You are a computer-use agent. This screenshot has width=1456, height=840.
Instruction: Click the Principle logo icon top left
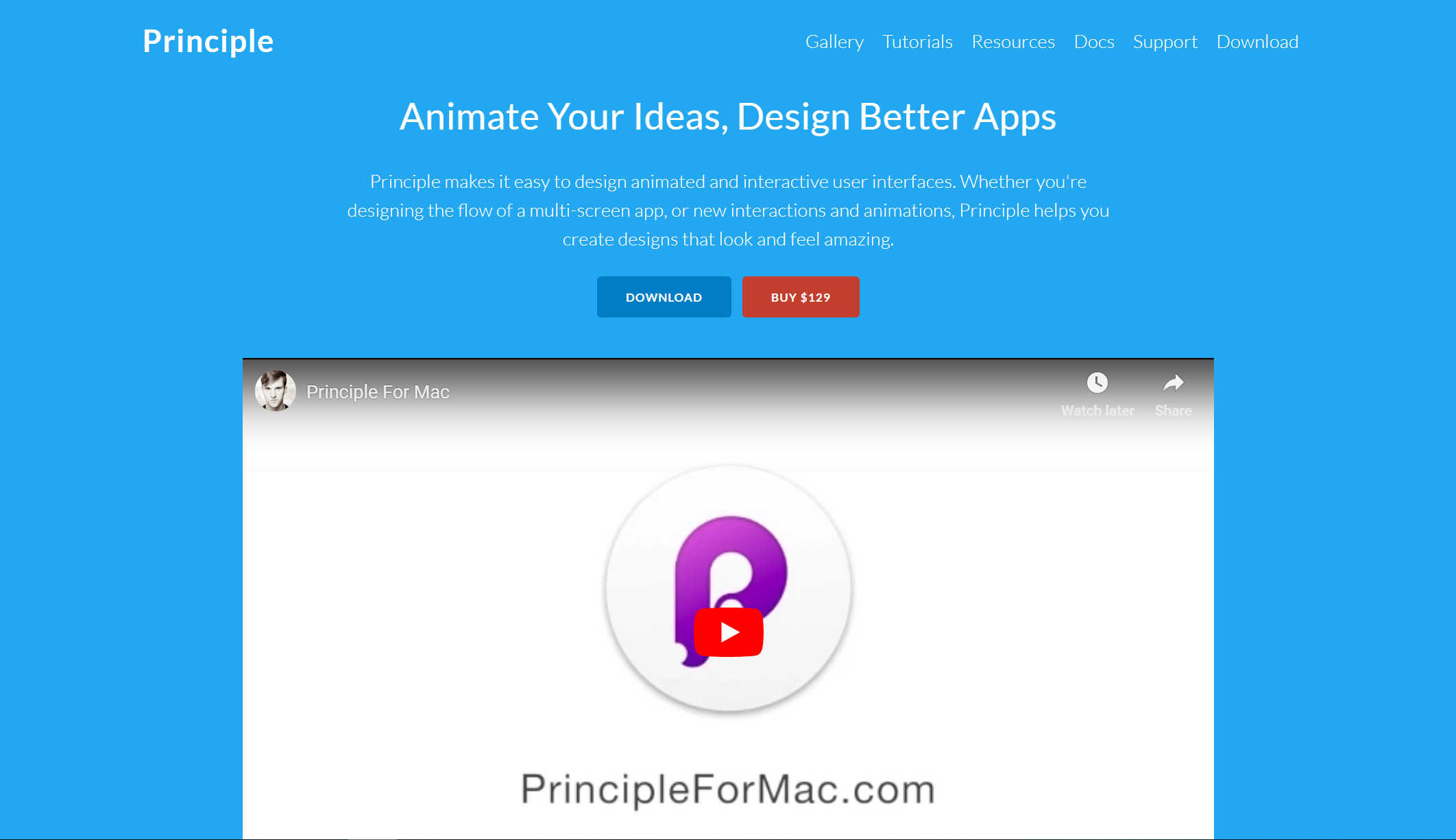[207, 40]
